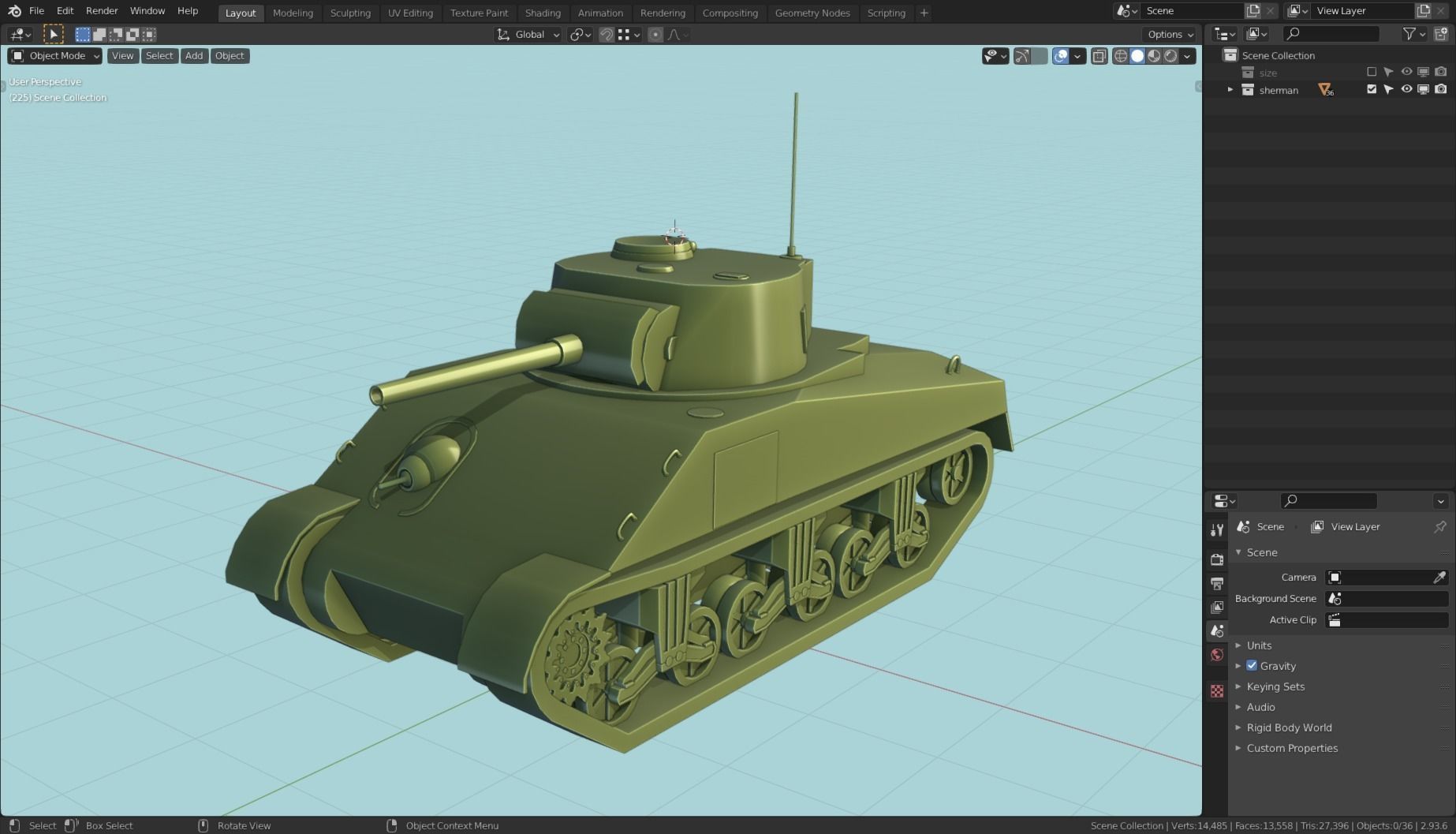Toggle snapping magnet icon
The height and width of the screenshot is (834, 1456).
point(607,35)
